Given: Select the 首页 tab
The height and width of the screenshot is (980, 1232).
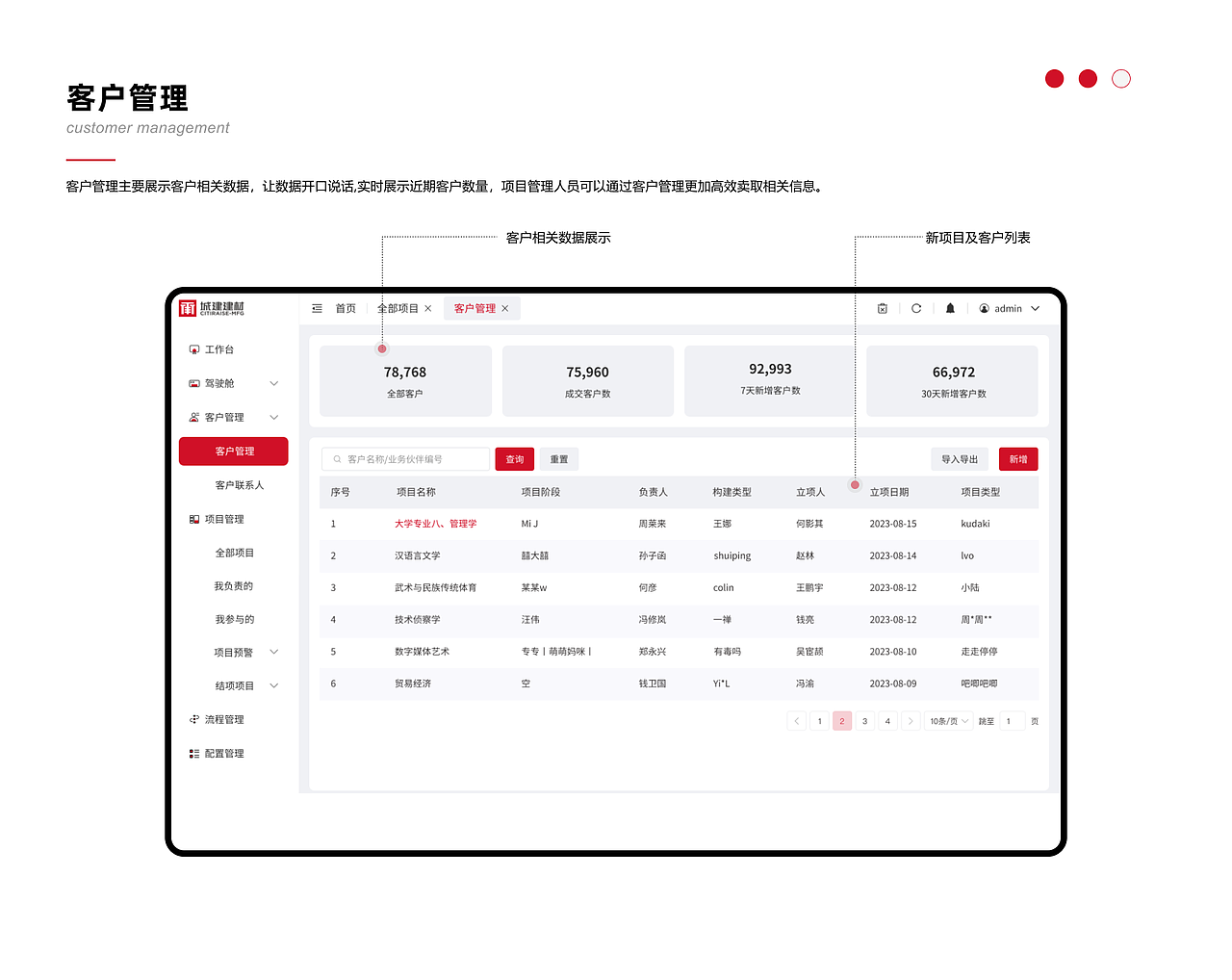Looking at the screenshot, I should click(x=345, y=308).
